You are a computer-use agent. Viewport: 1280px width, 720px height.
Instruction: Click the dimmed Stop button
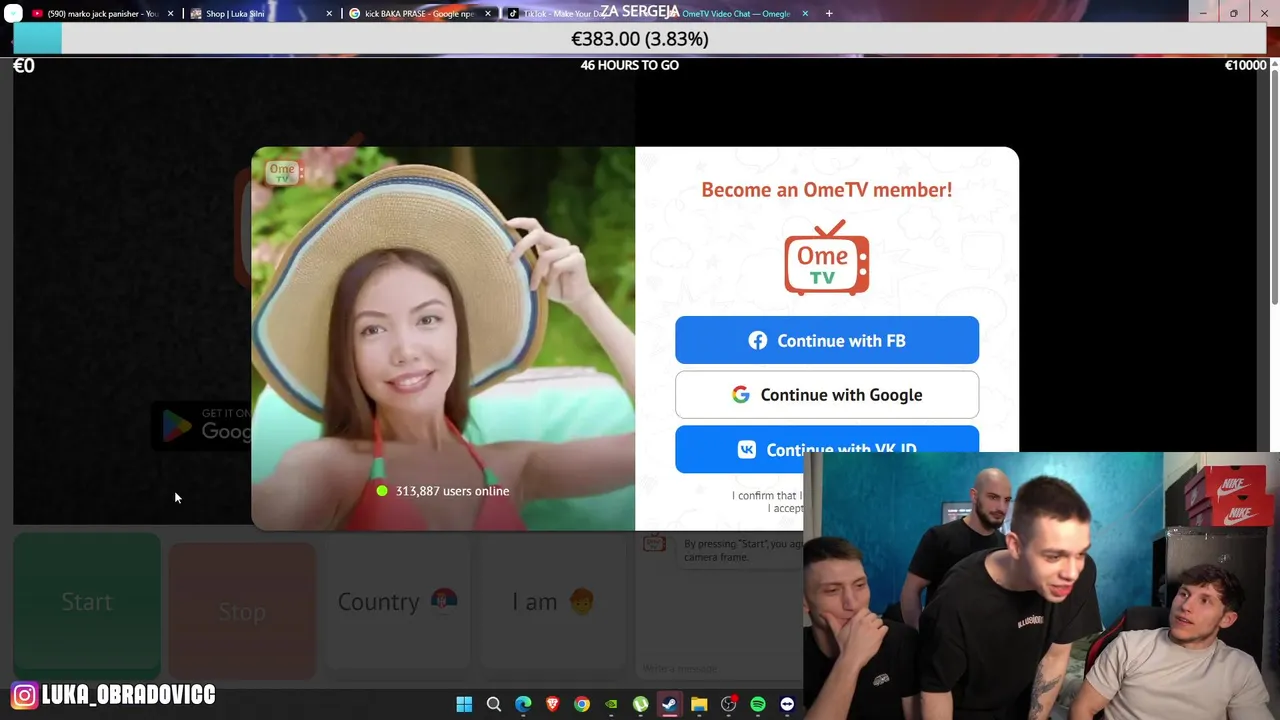[x=242, y=611]
